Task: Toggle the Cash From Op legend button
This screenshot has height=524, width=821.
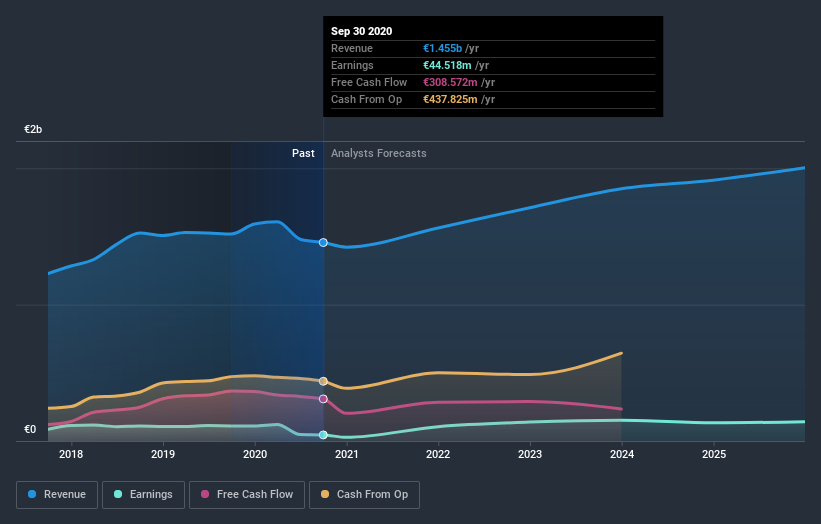Action: (364, 495)
